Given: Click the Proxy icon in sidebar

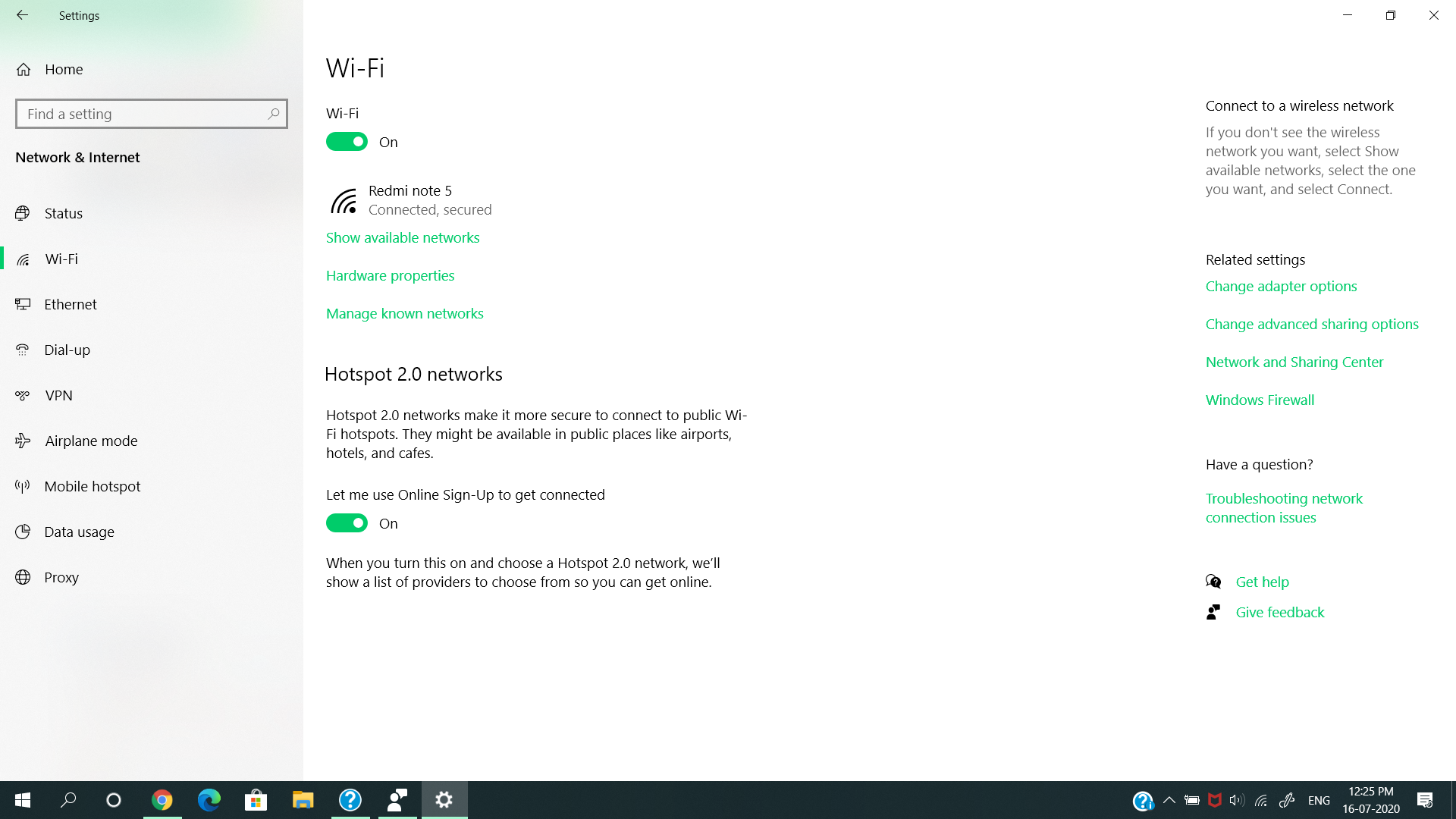Looking at the screenshot, I should pyautogui.click(x=24, y=577).
